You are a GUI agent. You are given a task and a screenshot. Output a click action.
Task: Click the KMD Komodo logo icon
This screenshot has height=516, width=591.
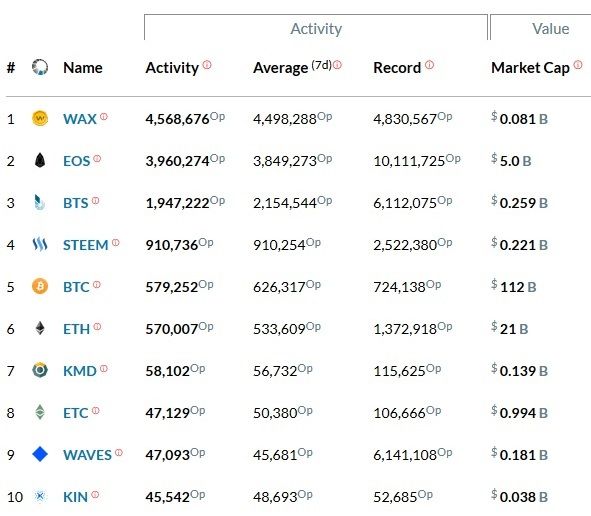click(x=40, y=370)
